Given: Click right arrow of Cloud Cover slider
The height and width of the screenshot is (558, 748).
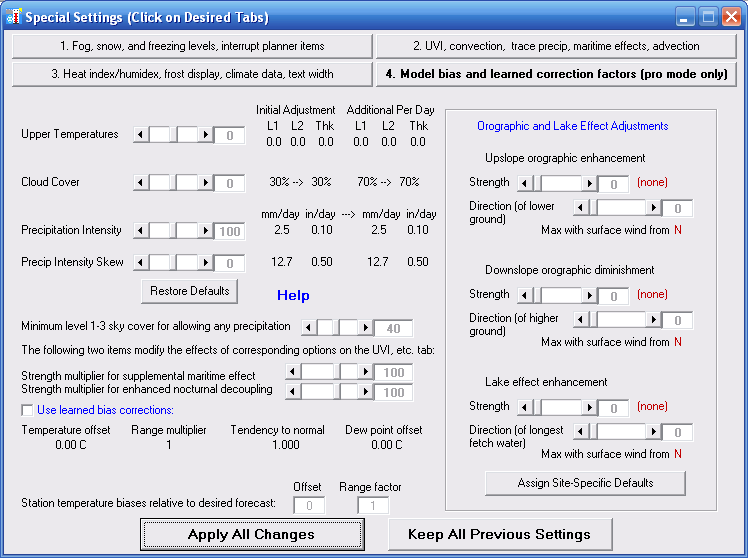Looking at the screenshot, I should [207, 183].
